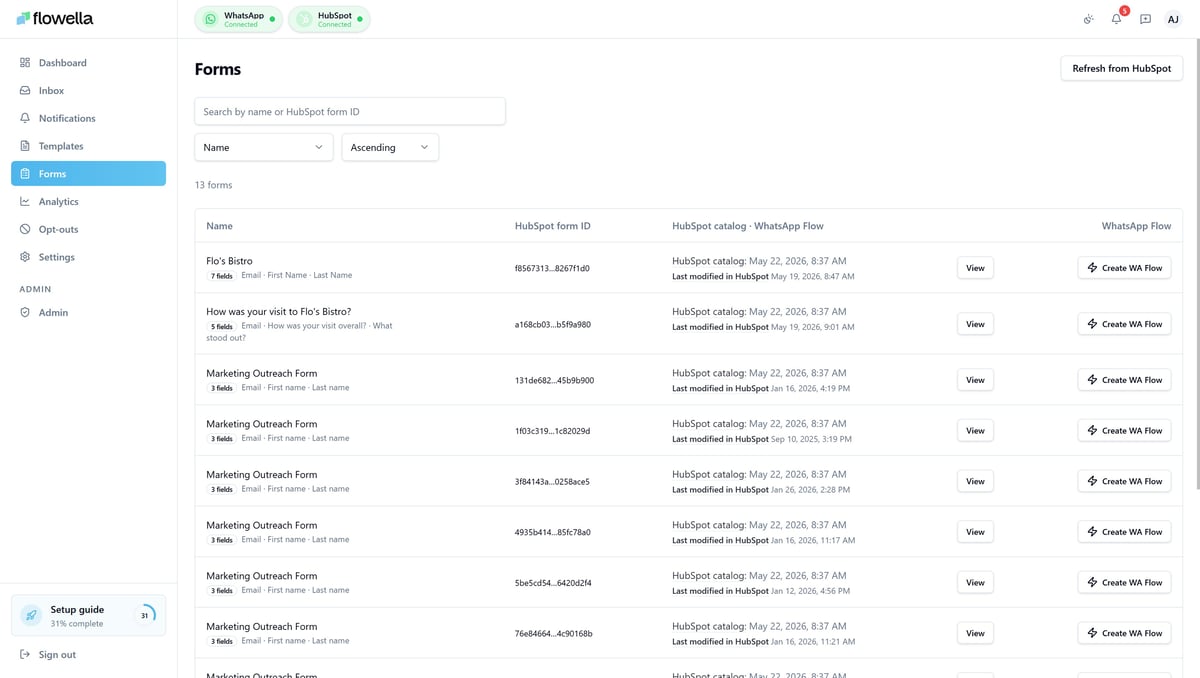This screenshot has width=1200, height=678.
Task: Click the Setup guide rocket icon
Action: (31, 615)
